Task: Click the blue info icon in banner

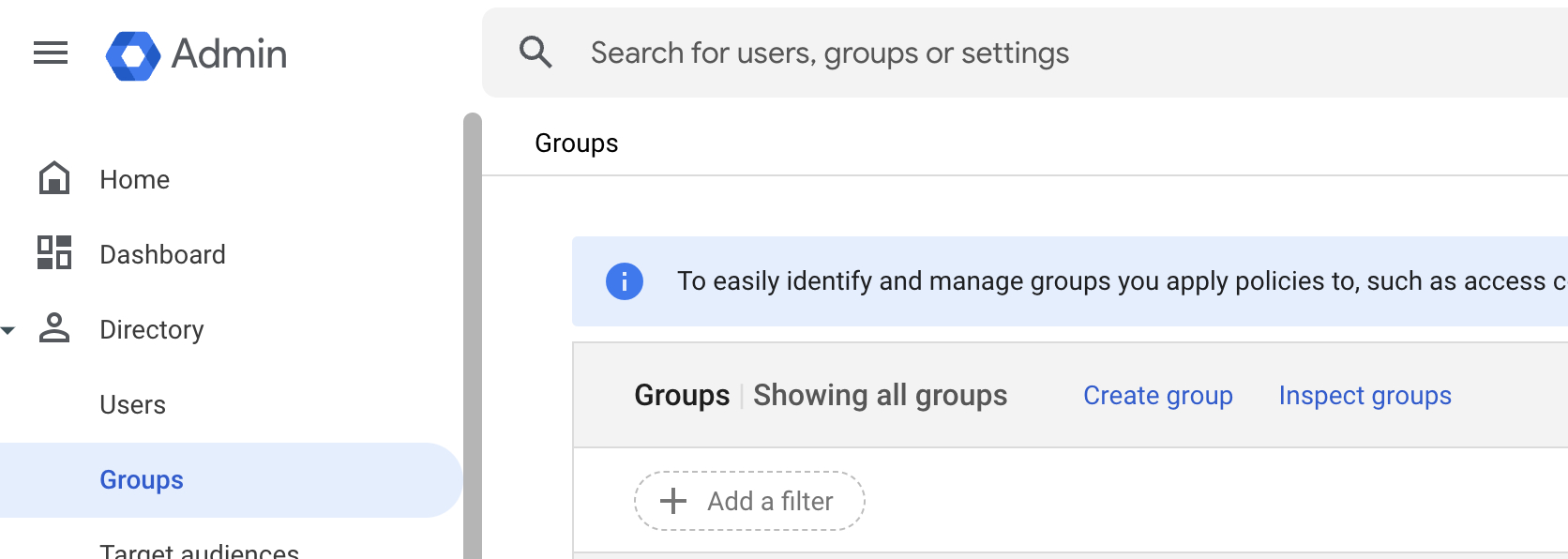Action: pyautogui.click(x=625, y=281)
